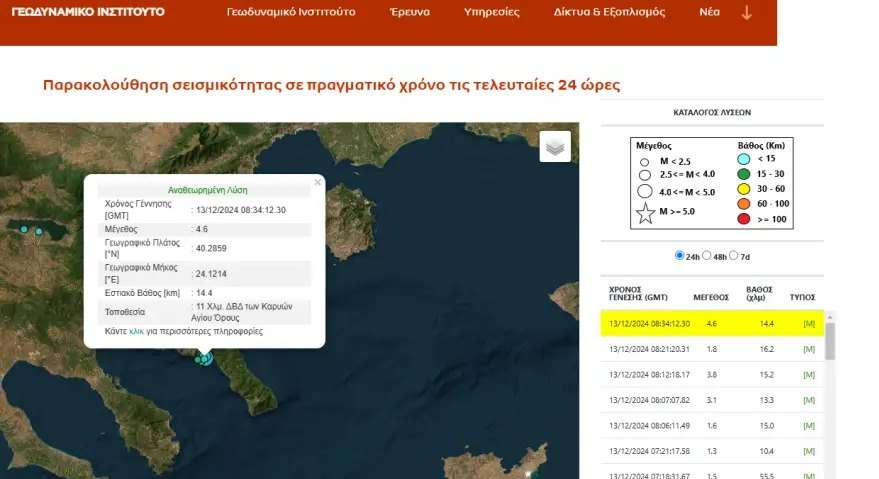Click the red >= 100 depth swatch
This screenshot has width=879, height=479.
743,218
